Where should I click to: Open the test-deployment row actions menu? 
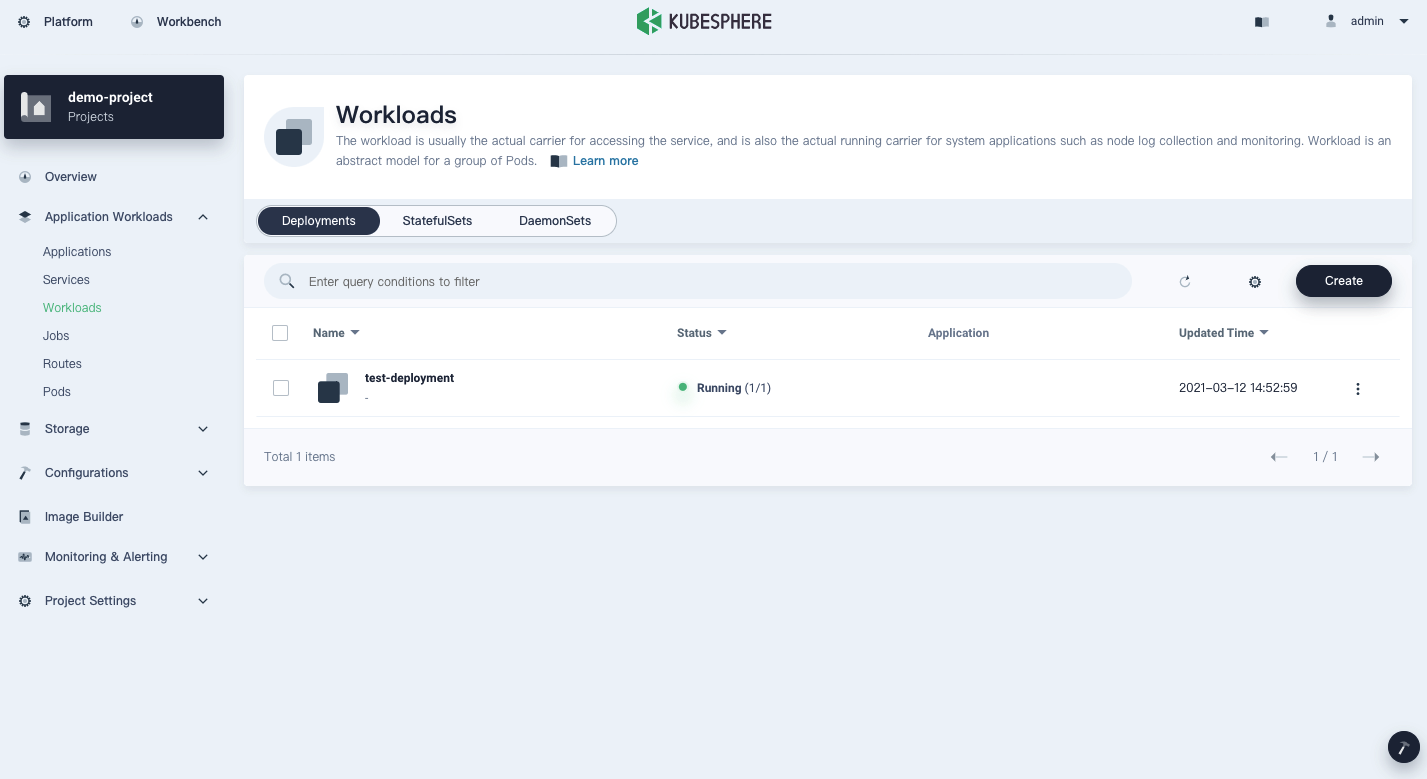[x=1358, y=389]
